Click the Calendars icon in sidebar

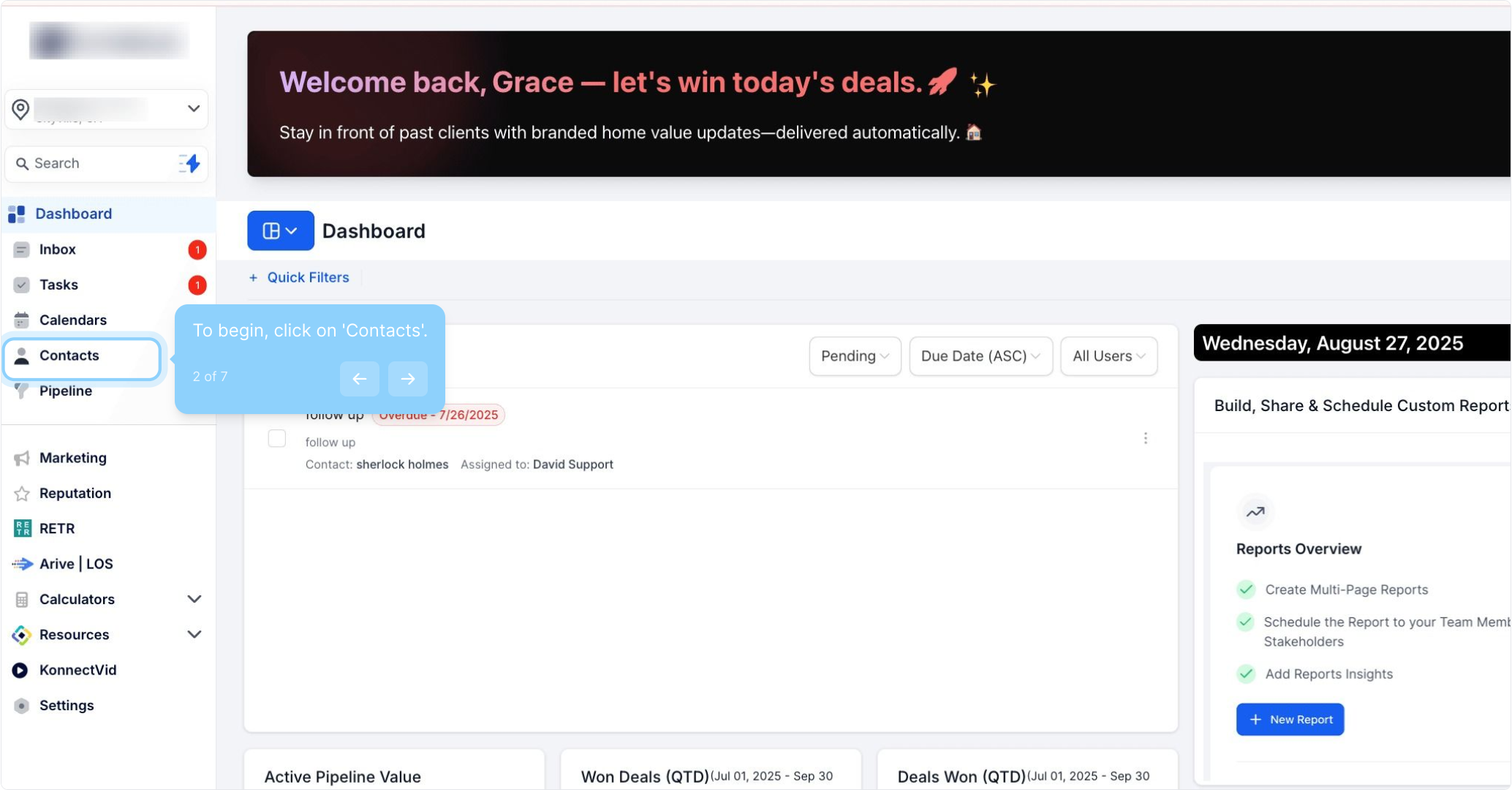22,320
